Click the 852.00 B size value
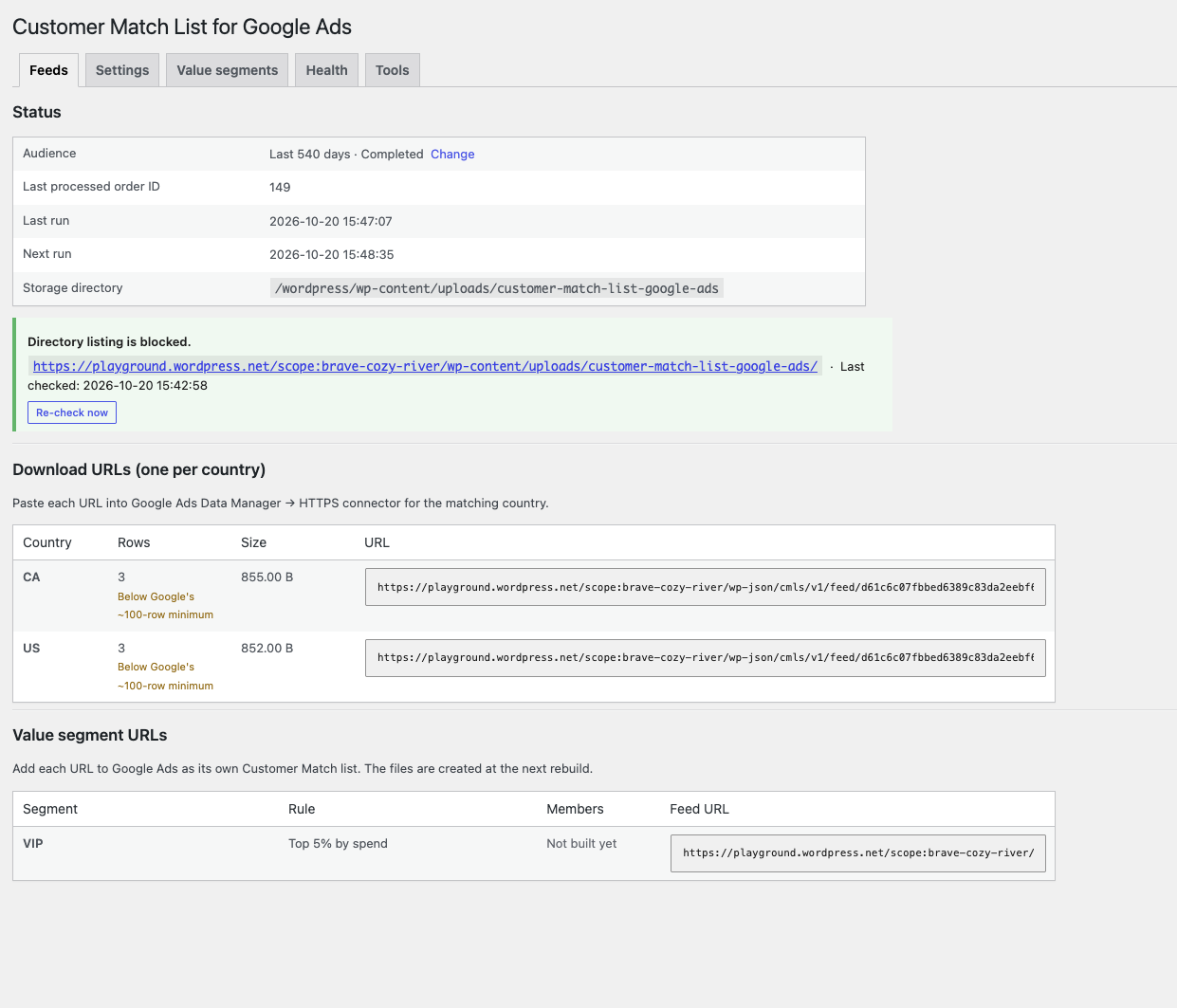This screenshot has height=1008, width=1177. (267, 649)
